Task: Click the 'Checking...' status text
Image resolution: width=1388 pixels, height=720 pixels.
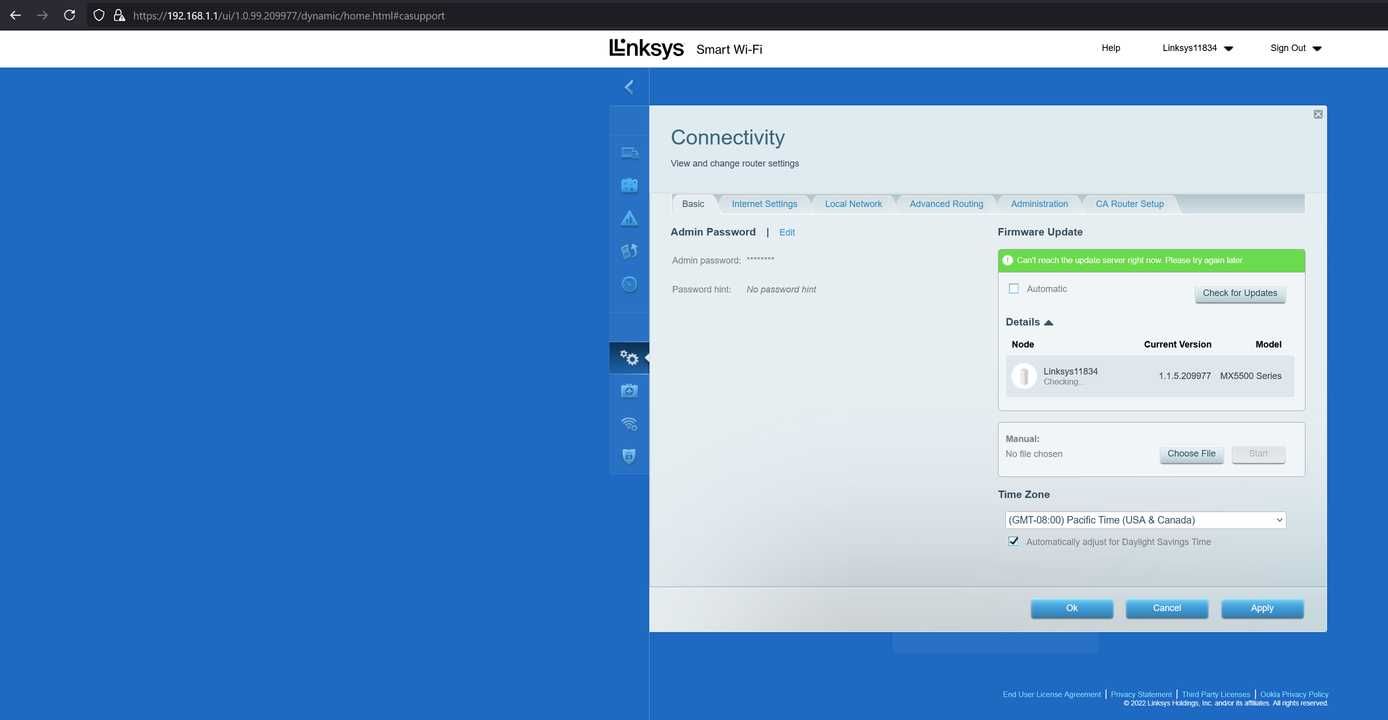Action: 1063,382
